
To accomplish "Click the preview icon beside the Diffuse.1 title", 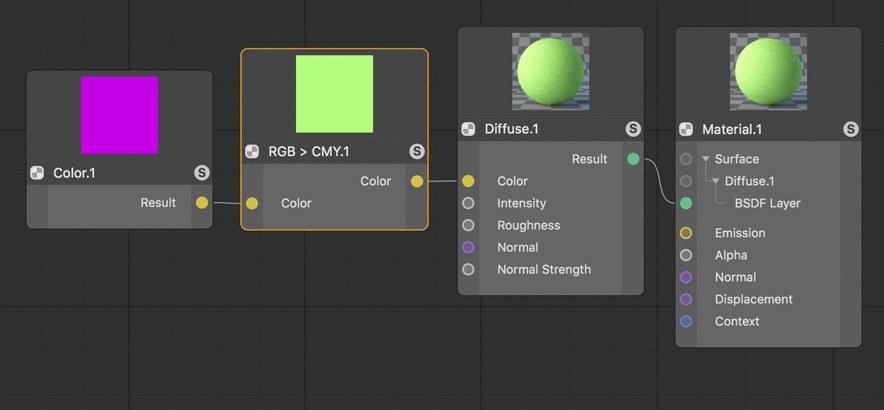I will pos(468,129).
